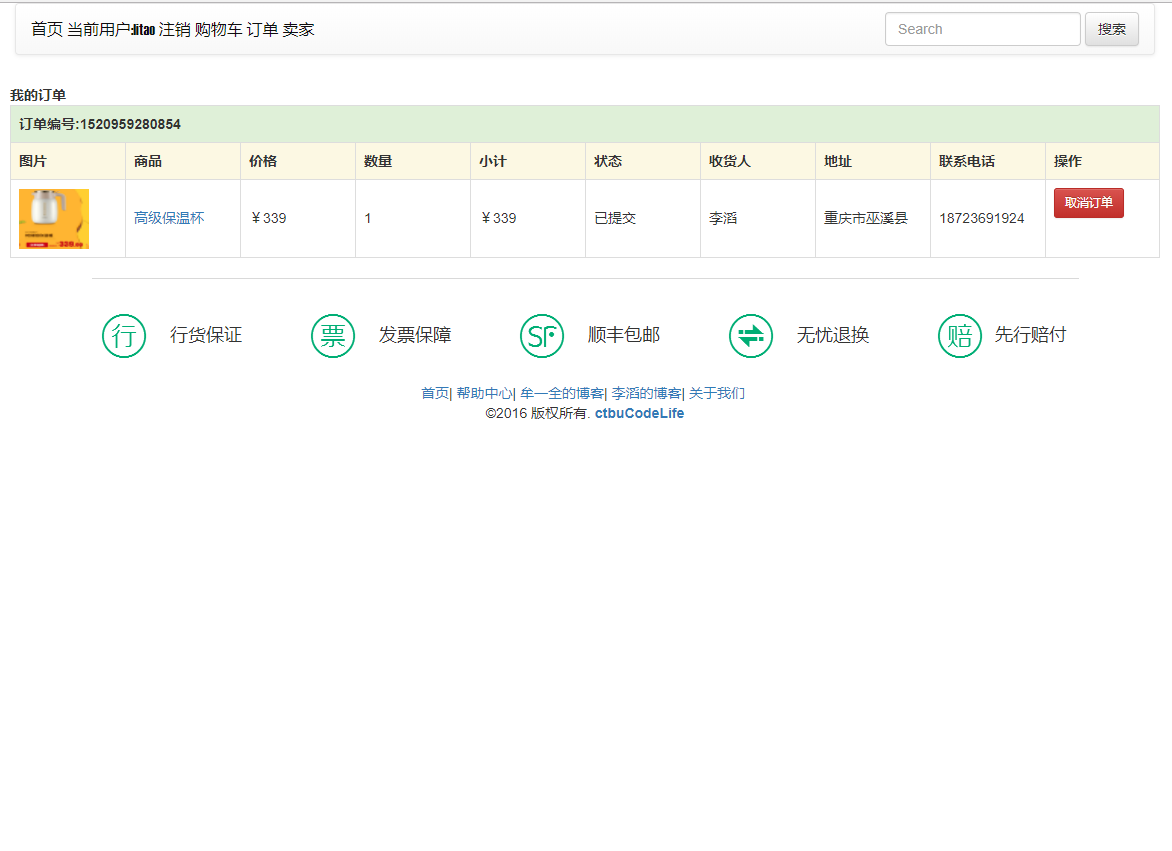Click the 发票保障 ticket icon
Screen dimensions: 1172x851
[x=333, y=336]
